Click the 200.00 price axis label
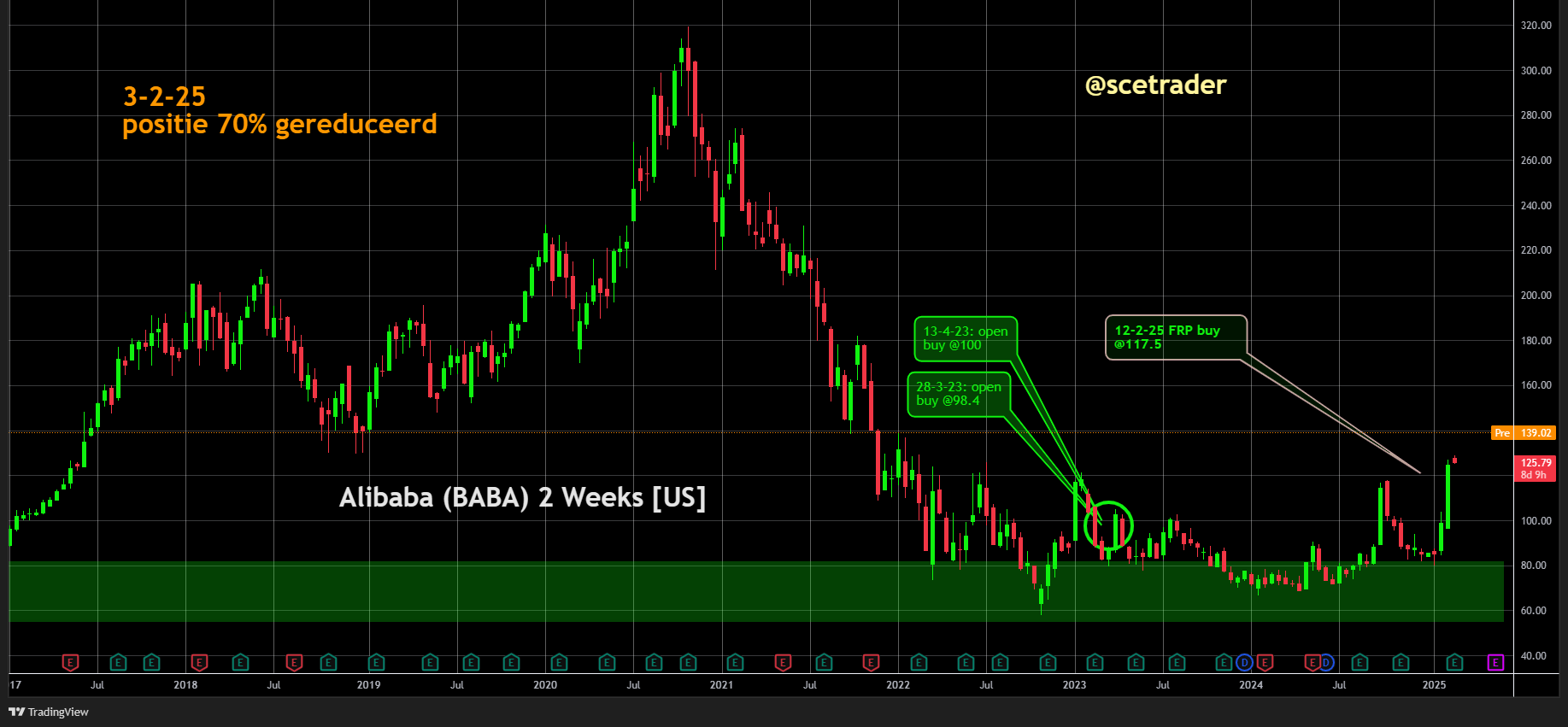This screenshot has width=1568, height=727. pyautogui.click(x=1536, y=296)
